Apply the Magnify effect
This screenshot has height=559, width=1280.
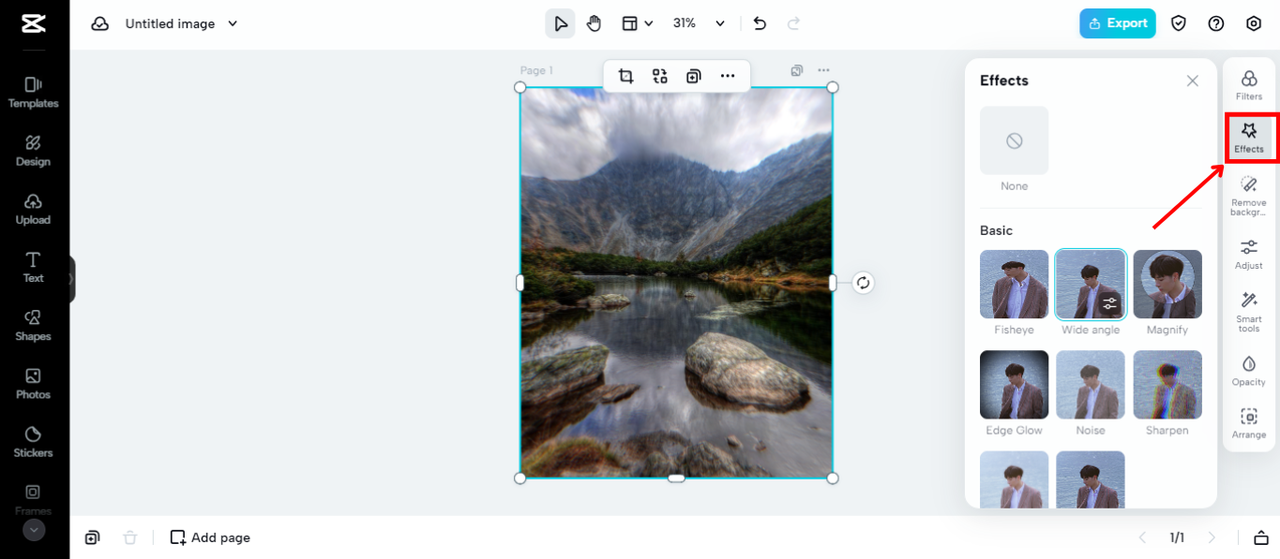tap(1167, 284)
